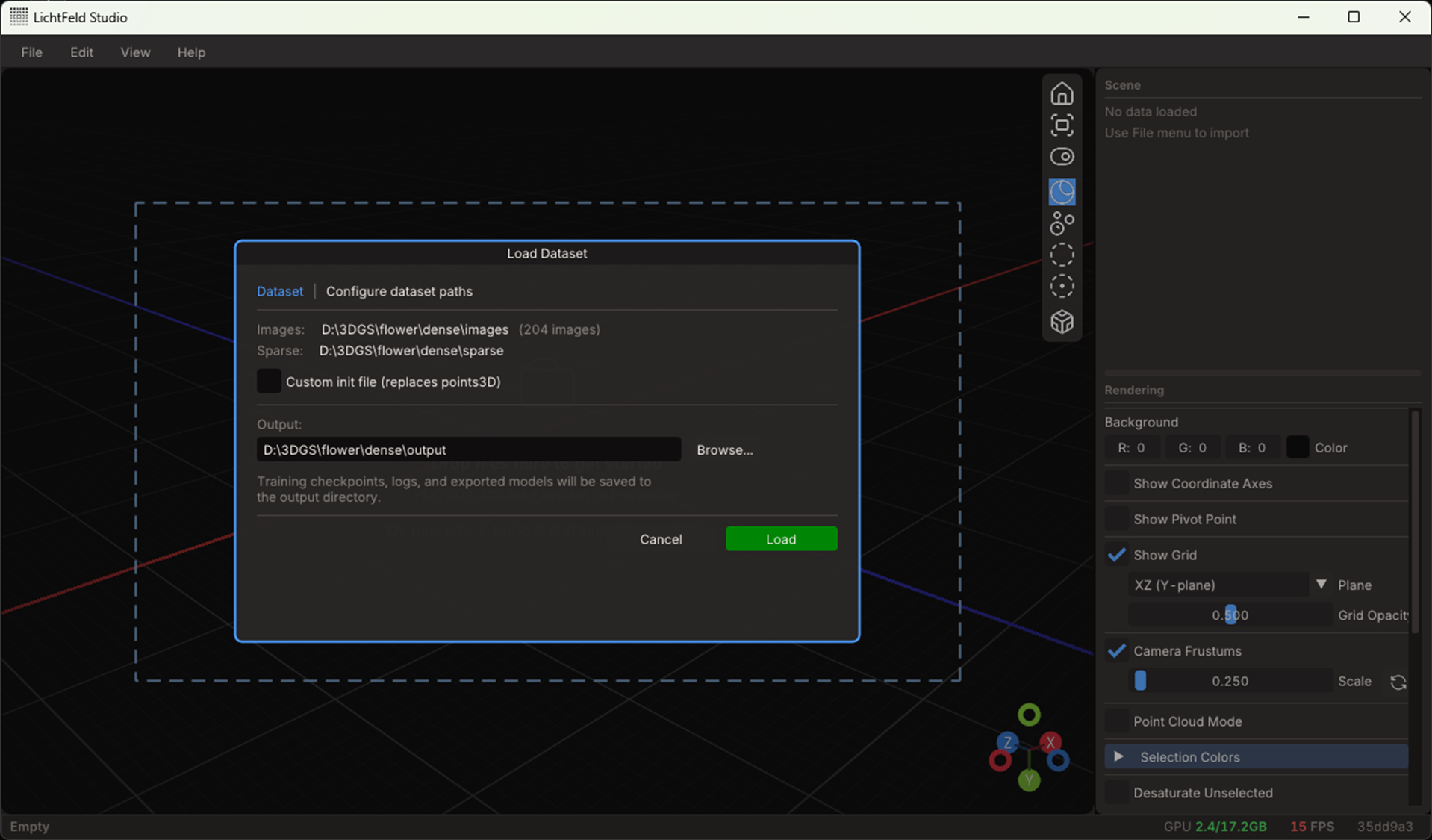This screenshot has height=840, width=1432.
Task: Reset camera frustum scale with refresh icon
Action: click(x=1398, y=682)
